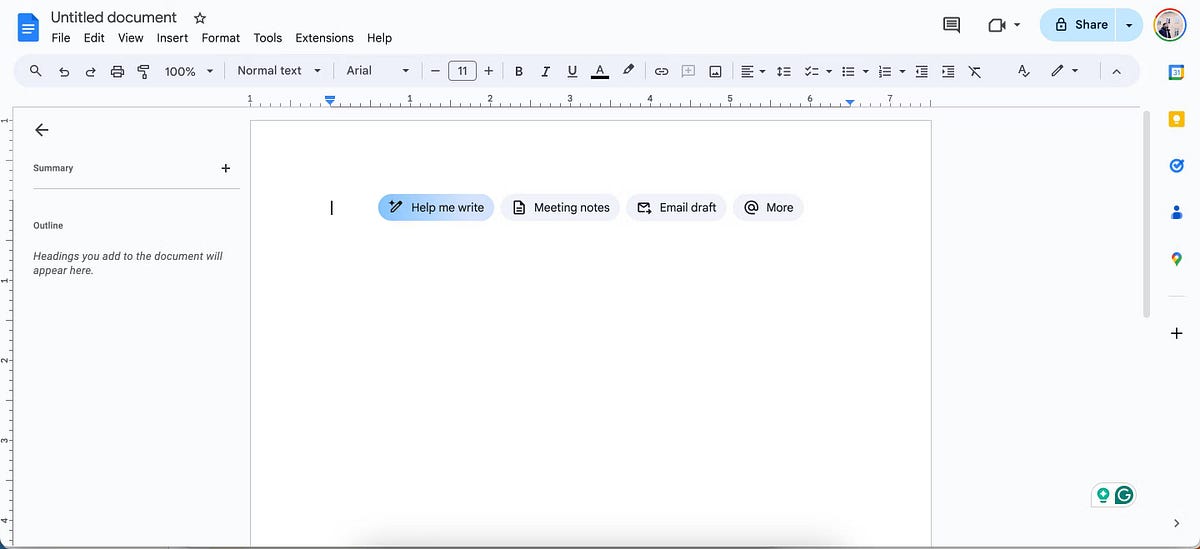
Task: Star the Untitled document
Action: [200, 18]
